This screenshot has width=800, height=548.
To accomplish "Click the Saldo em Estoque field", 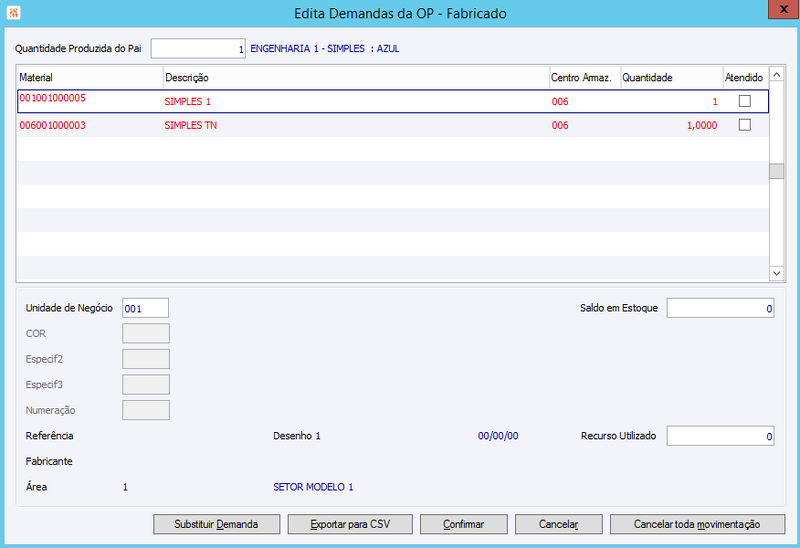I will [720, 308].
